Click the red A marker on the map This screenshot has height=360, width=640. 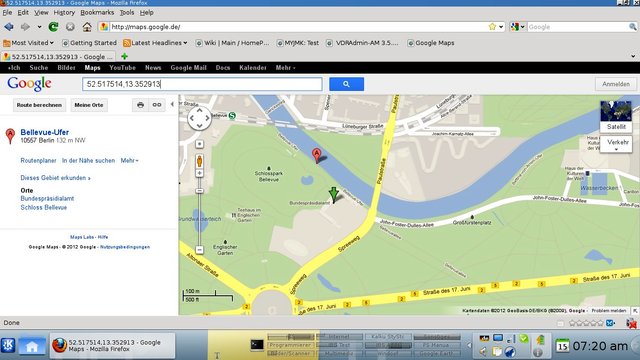pyautogui.click(x=316, y=156)
